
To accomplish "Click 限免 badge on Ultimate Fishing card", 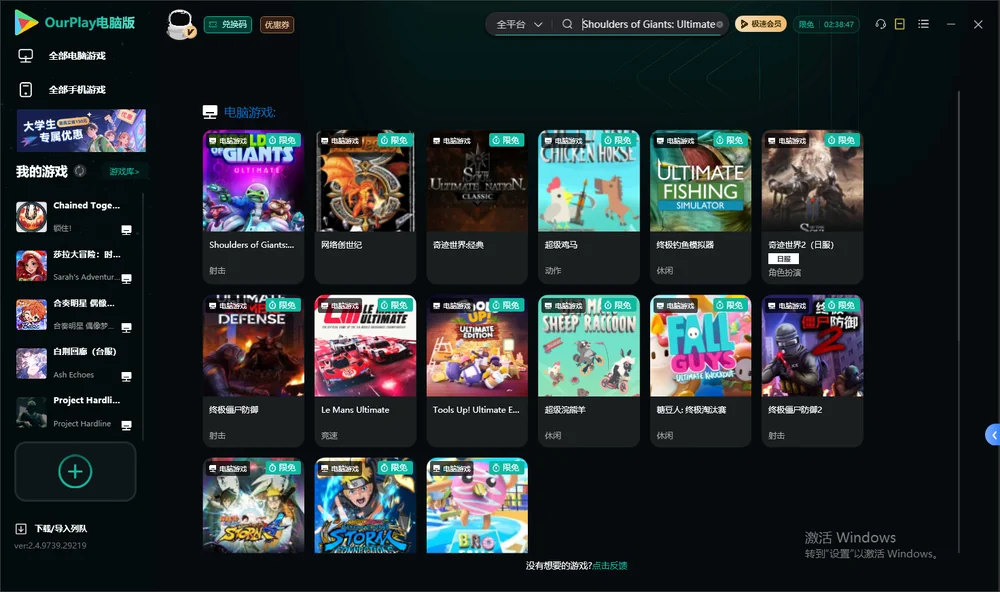I will pyautogui.click(x=730, y=140).
